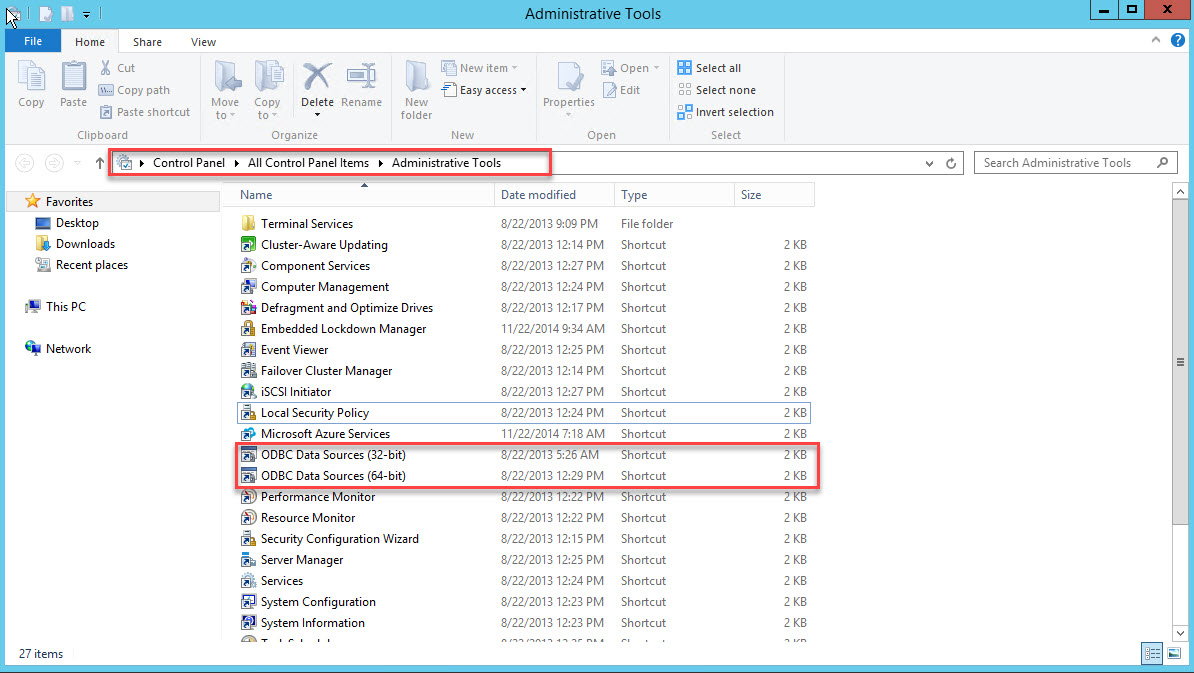Select Downloads in navigation pane

(x=75, y=244)
